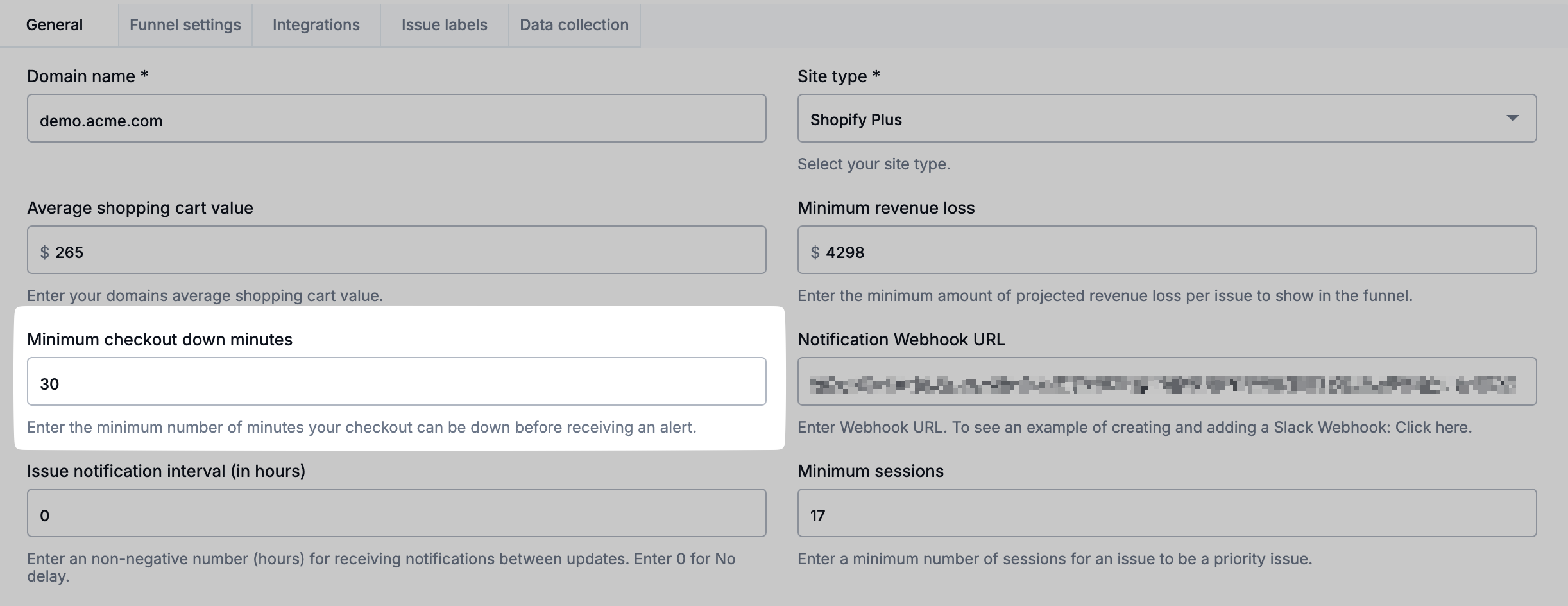The height and width of the screenshot is (606, 1568).
Task: Focus the Issue notification interval input
Action: coord(396,514)
